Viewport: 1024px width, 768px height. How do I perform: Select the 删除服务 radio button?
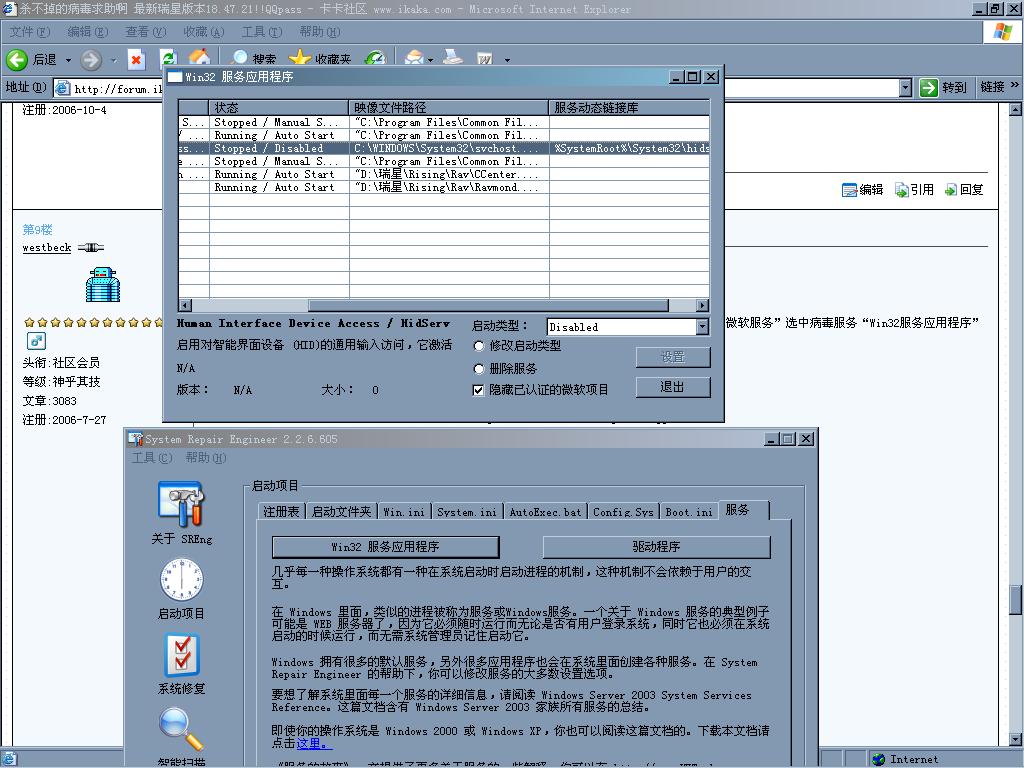pos(479,369)
